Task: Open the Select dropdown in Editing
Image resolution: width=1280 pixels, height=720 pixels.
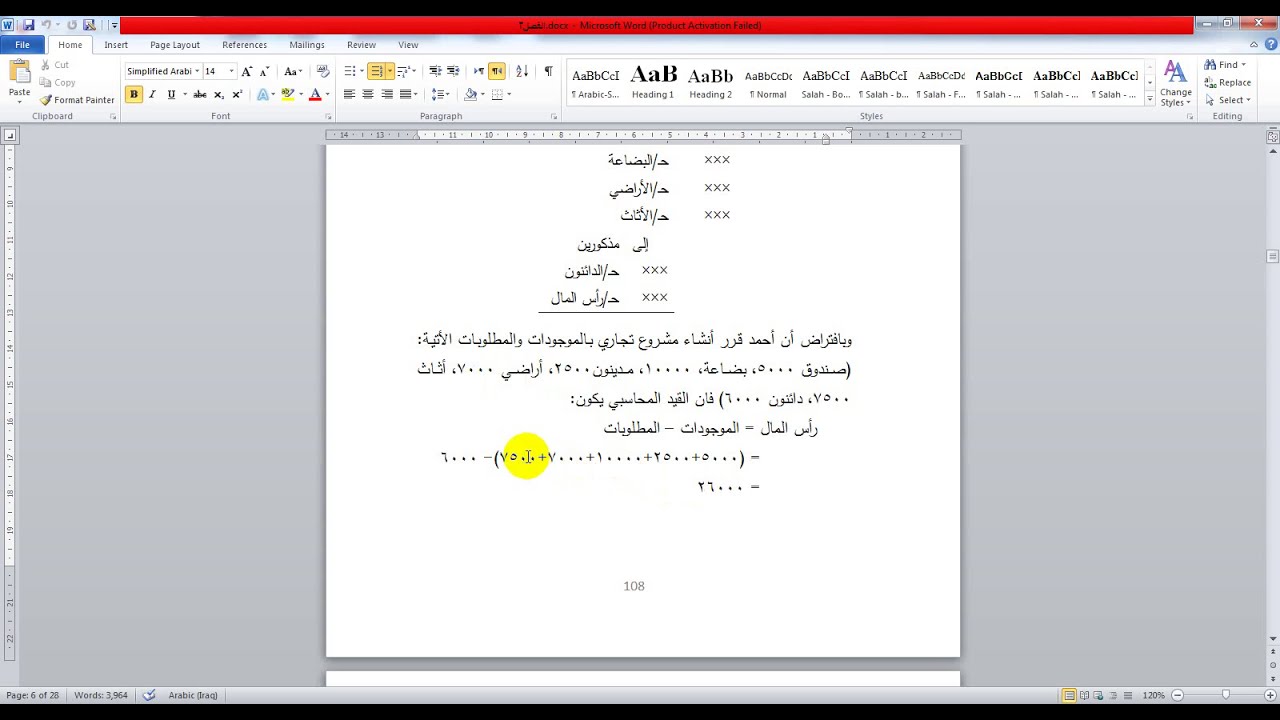Action: 1227,100
